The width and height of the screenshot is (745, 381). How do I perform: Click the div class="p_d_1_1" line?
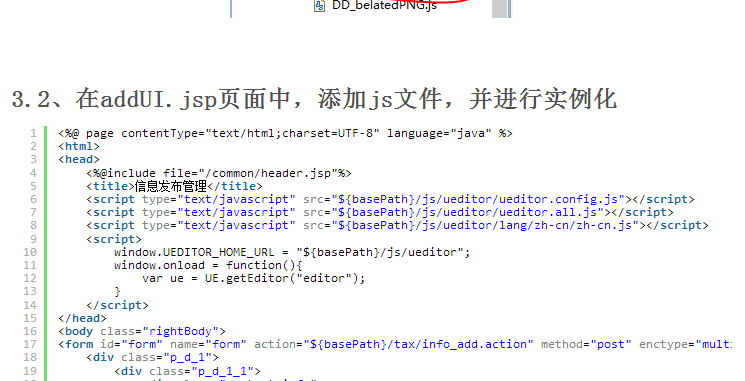[187, 371]
